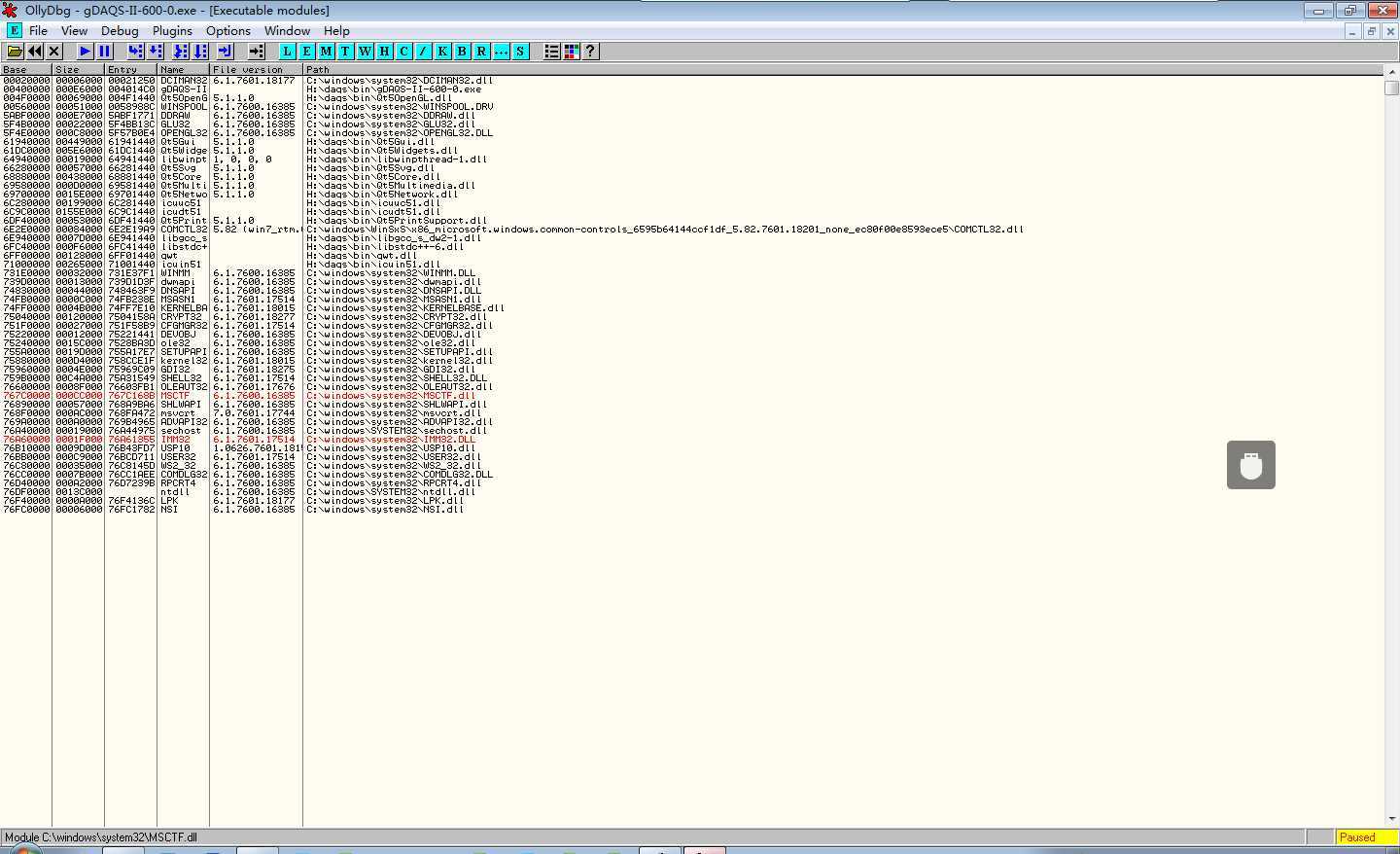1400x854 pixels.
Task: Sort by the Path column header
Action: click(x=843, y=69)
